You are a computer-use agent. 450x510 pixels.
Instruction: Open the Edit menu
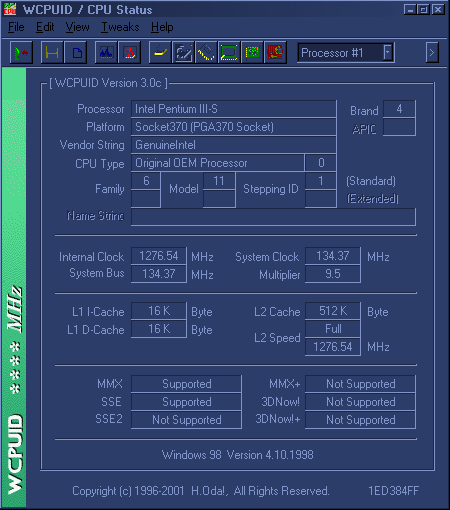[x=45, y=27]
